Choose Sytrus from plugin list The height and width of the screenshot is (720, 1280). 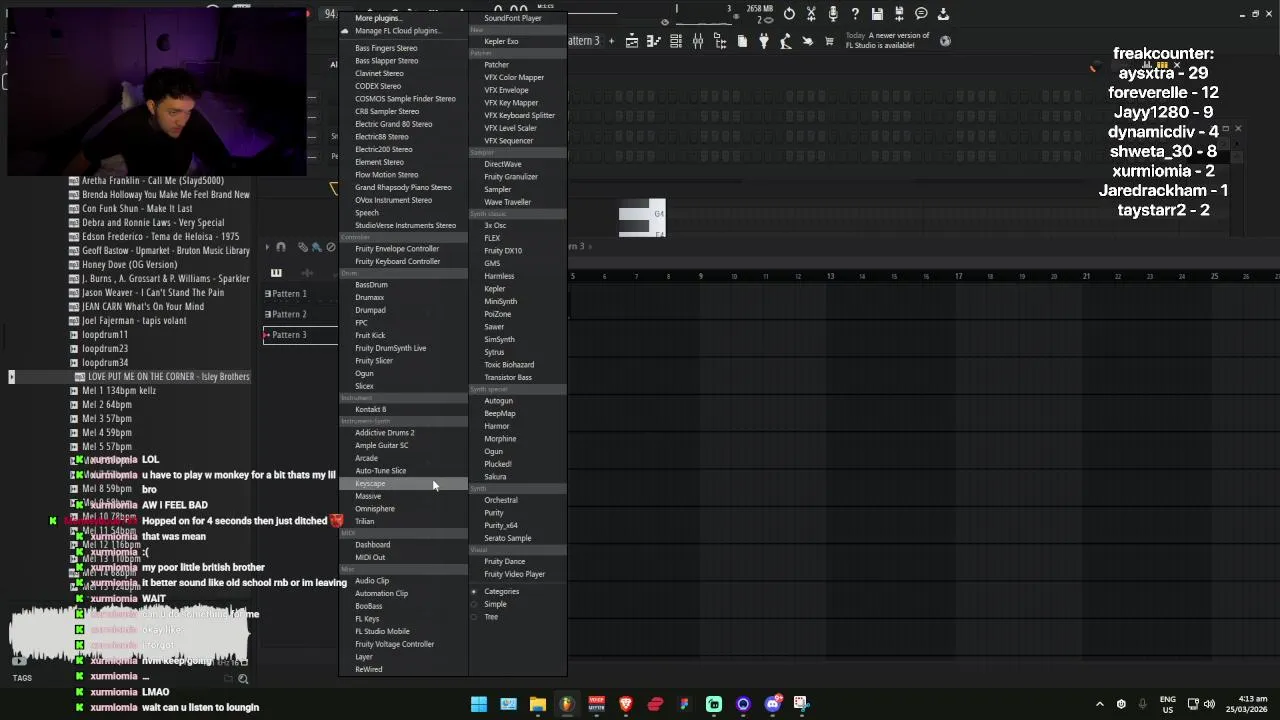click(494, 352)
